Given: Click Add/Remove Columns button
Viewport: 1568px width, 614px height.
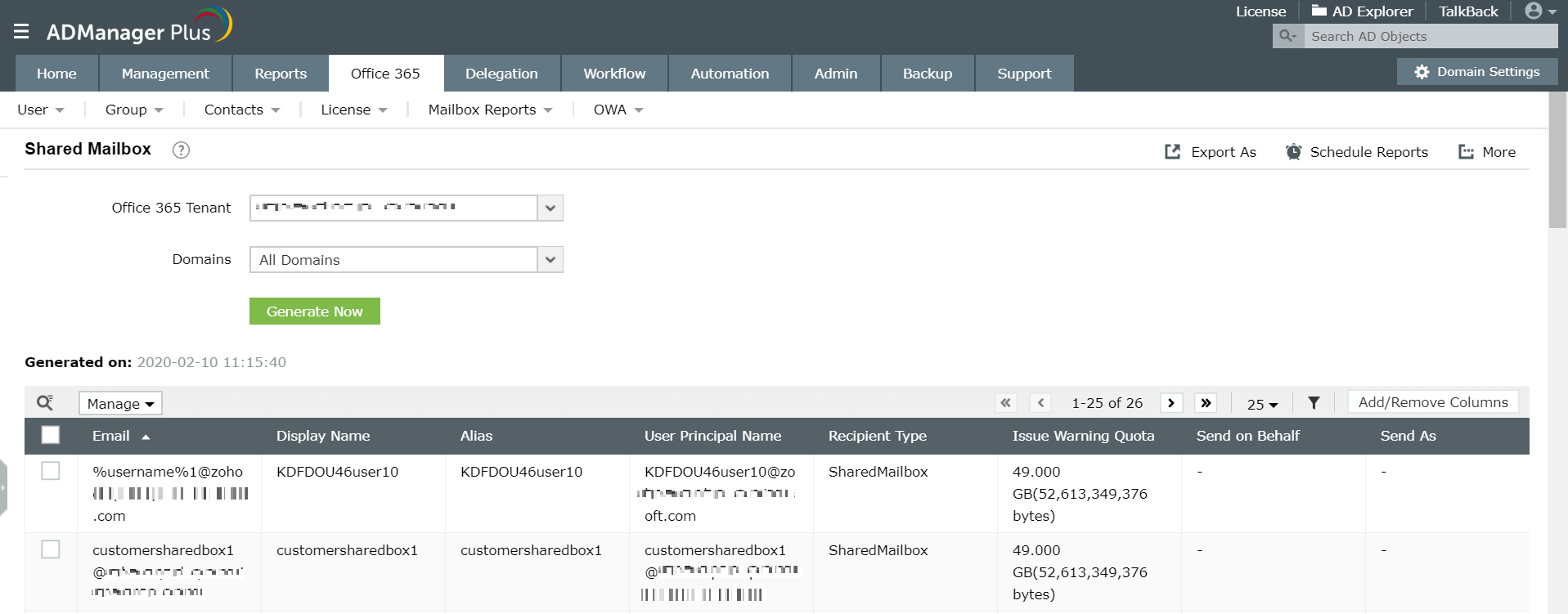Looking at the screenshot, I should pyautogui.click(x=1433, y=402).
